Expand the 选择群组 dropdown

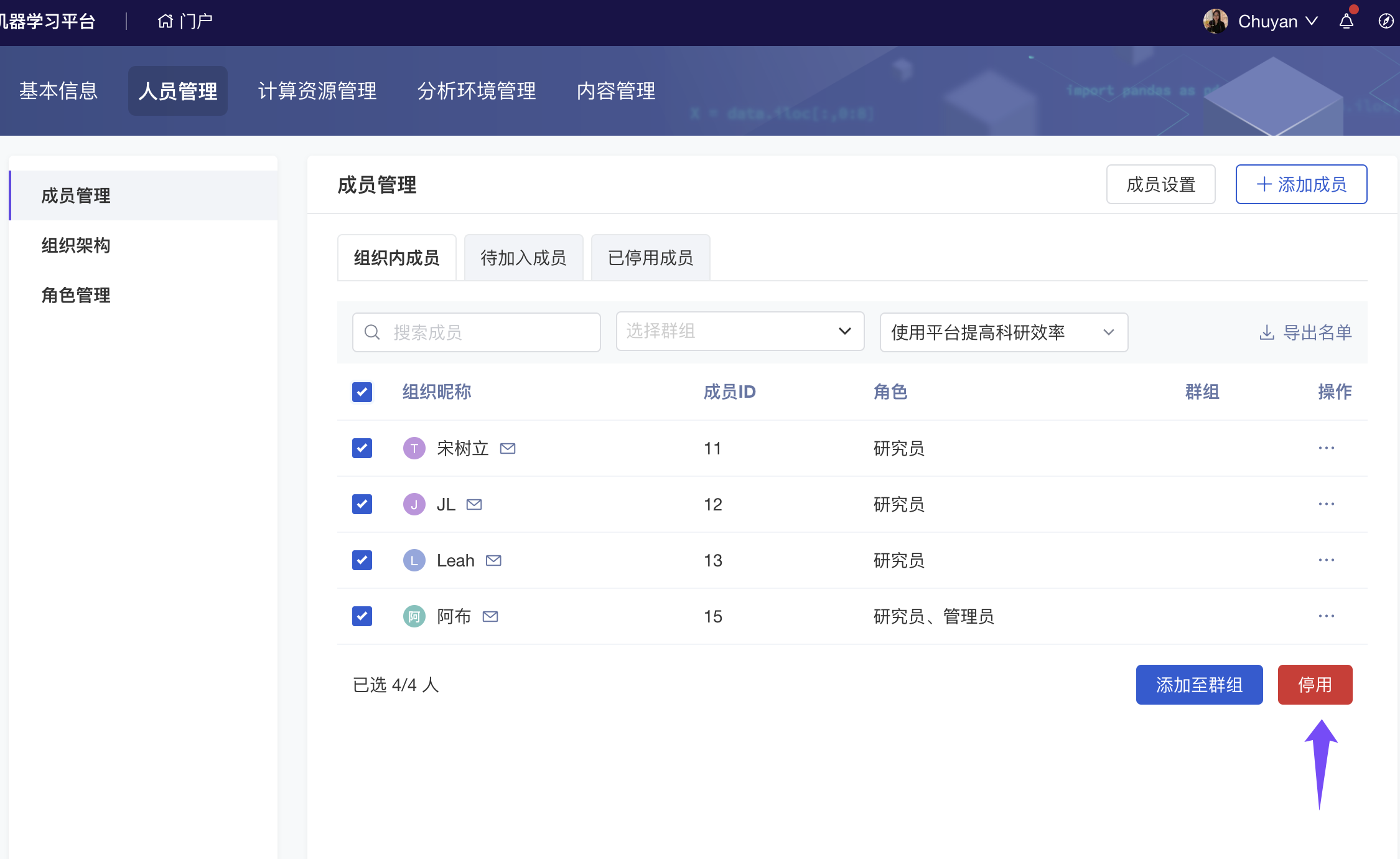pyautogui.click(x=740, y=331)
